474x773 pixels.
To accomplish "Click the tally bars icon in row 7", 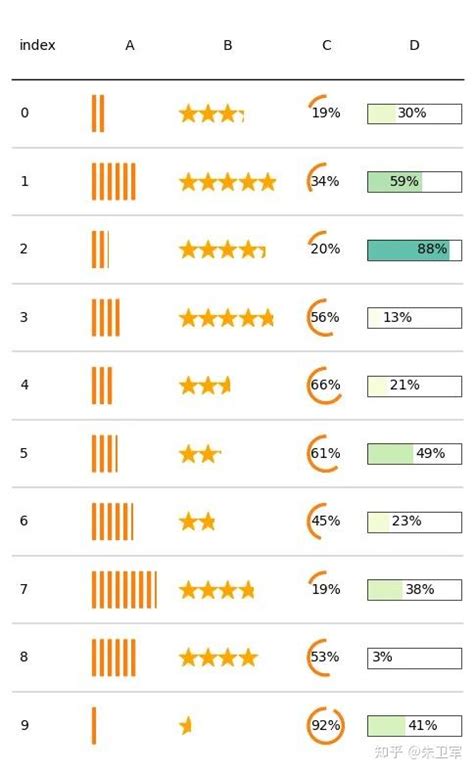I will [x=124, y=589].
